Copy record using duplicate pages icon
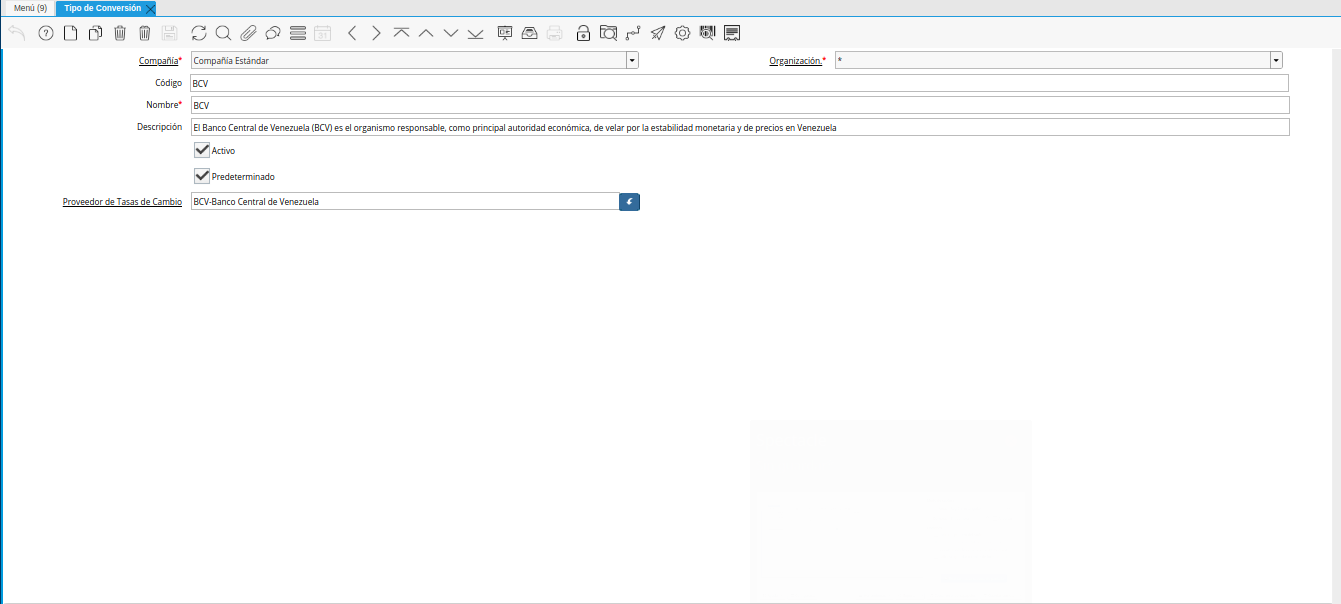The image size is (1341, 604). point(95,33)
